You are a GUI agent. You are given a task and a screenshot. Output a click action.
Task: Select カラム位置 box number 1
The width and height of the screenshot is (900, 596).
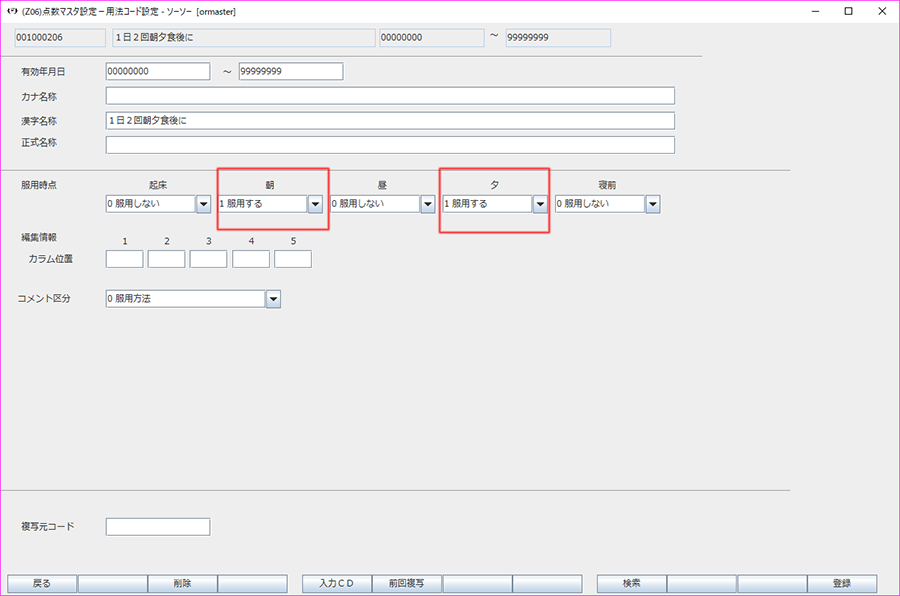(124, 259)
